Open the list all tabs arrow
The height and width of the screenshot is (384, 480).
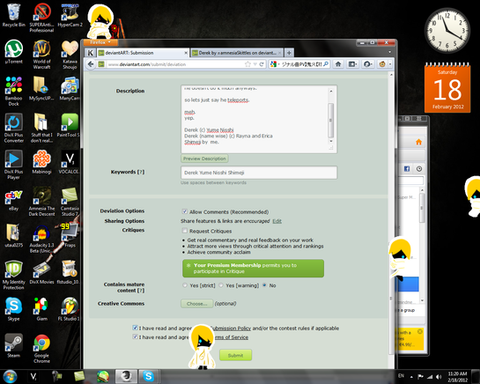pos(389,52)
